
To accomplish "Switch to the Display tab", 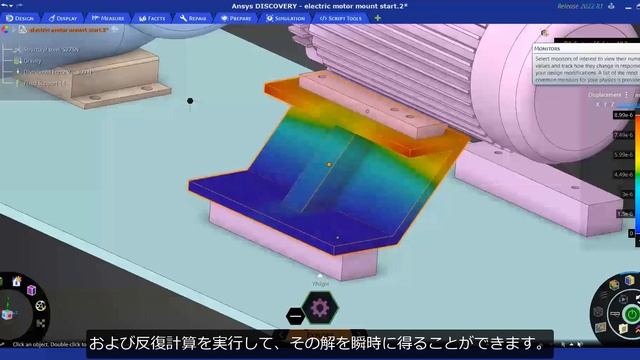I will (x=63, y=18).
